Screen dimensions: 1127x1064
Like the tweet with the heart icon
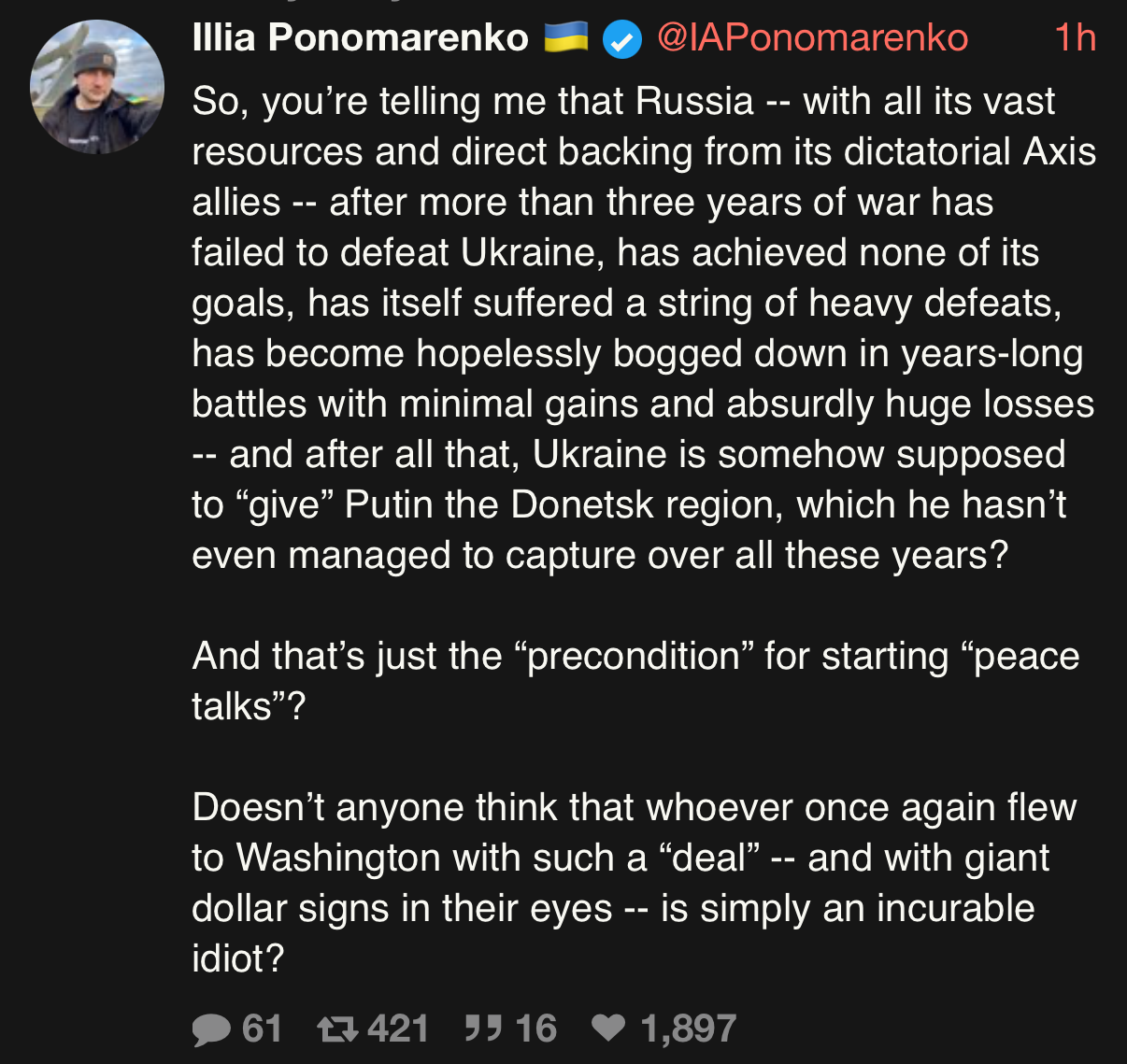608,1029
